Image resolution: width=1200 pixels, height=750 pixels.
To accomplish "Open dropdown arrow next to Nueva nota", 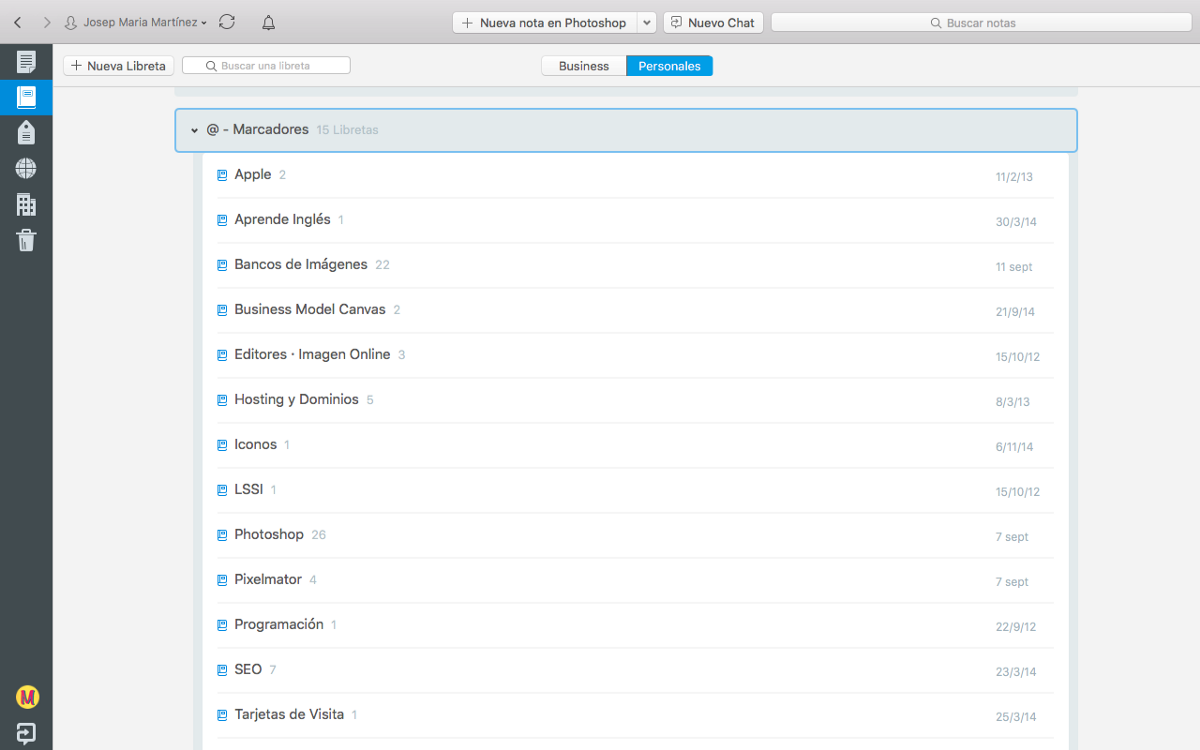I will pos(646,22).
